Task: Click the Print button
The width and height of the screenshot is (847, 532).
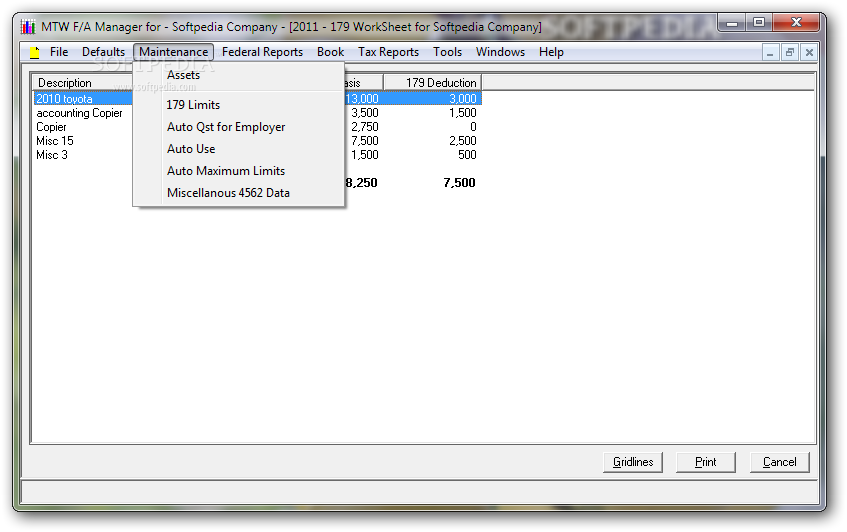Action: [705, 462]
